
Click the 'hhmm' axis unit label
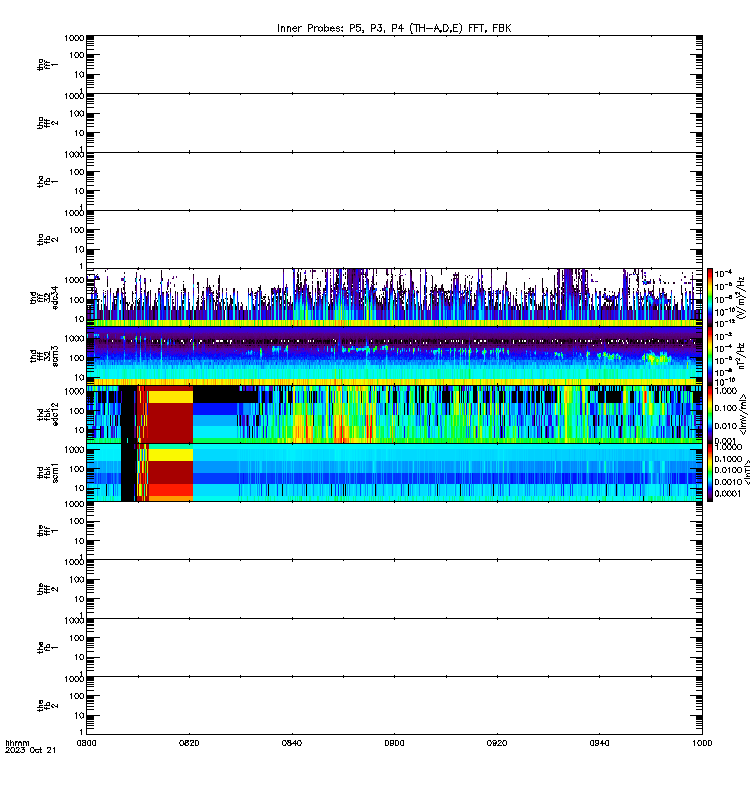(17, 743)
